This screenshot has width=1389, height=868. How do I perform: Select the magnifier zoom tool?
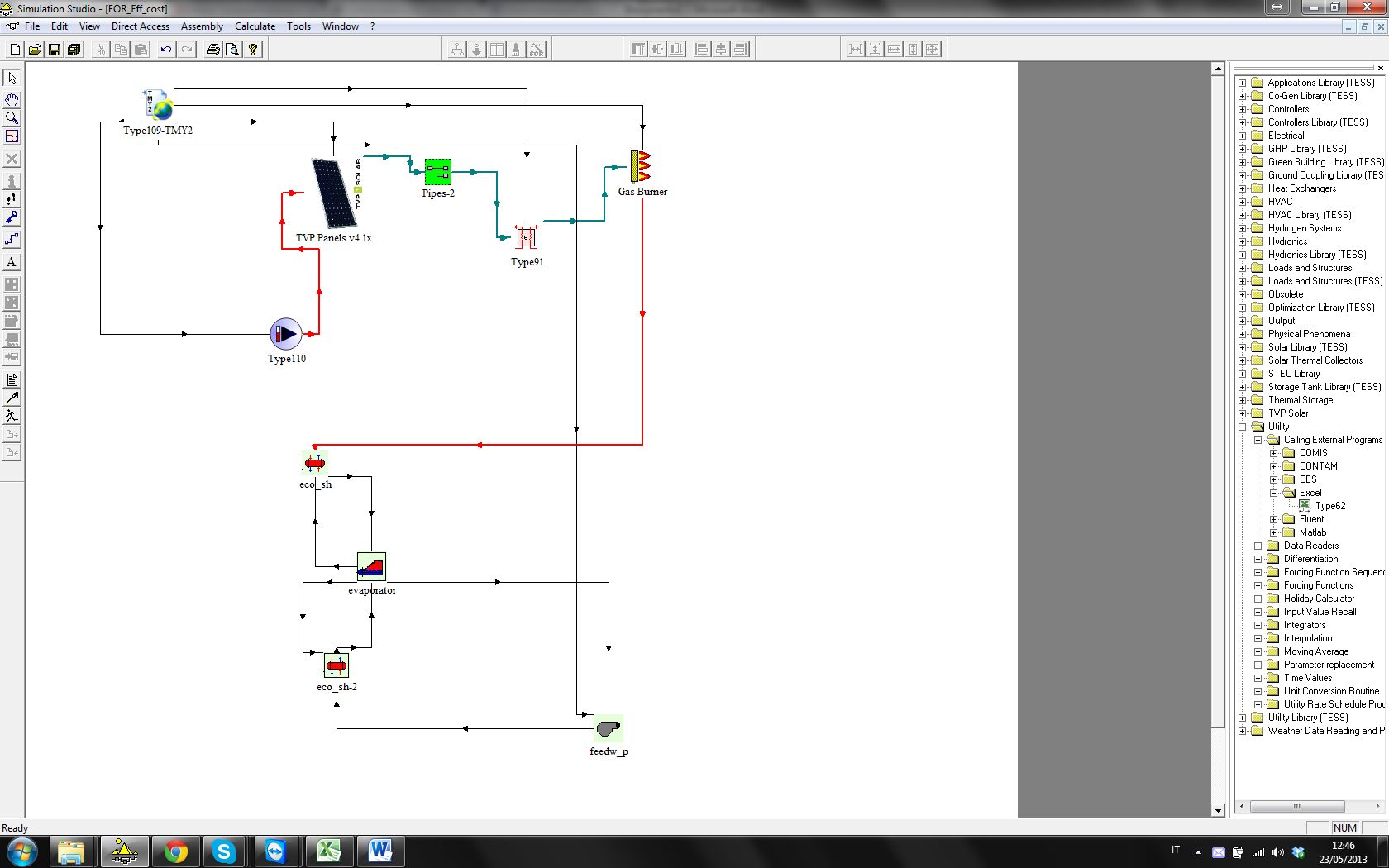(x=12, y=117)
